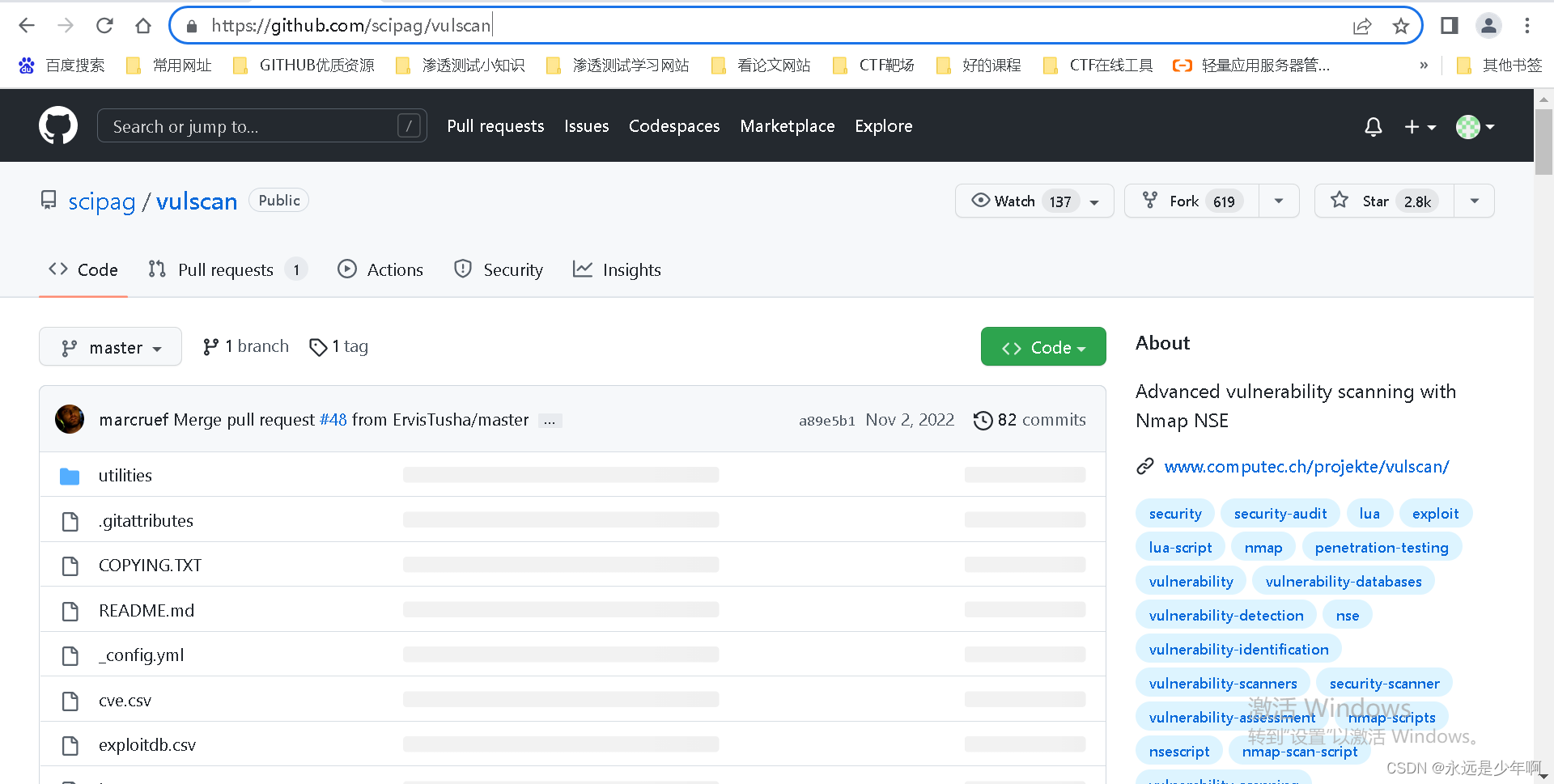Reload the page

coord(104,26)
